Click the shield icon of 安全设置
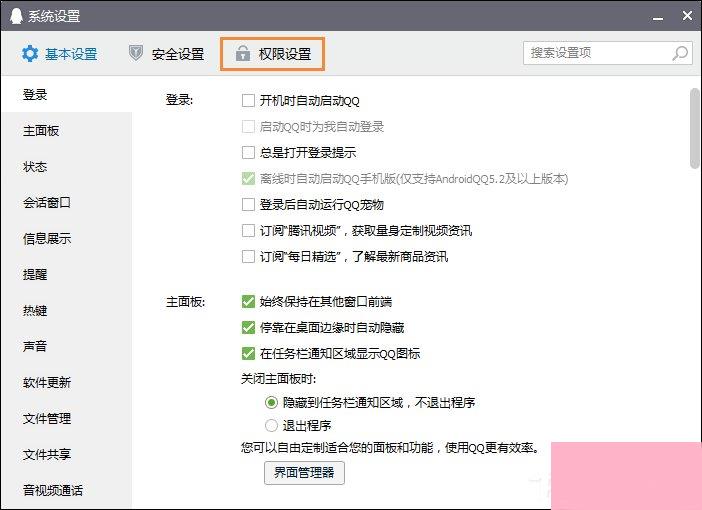Screen dimensions: 702x510 136,53
